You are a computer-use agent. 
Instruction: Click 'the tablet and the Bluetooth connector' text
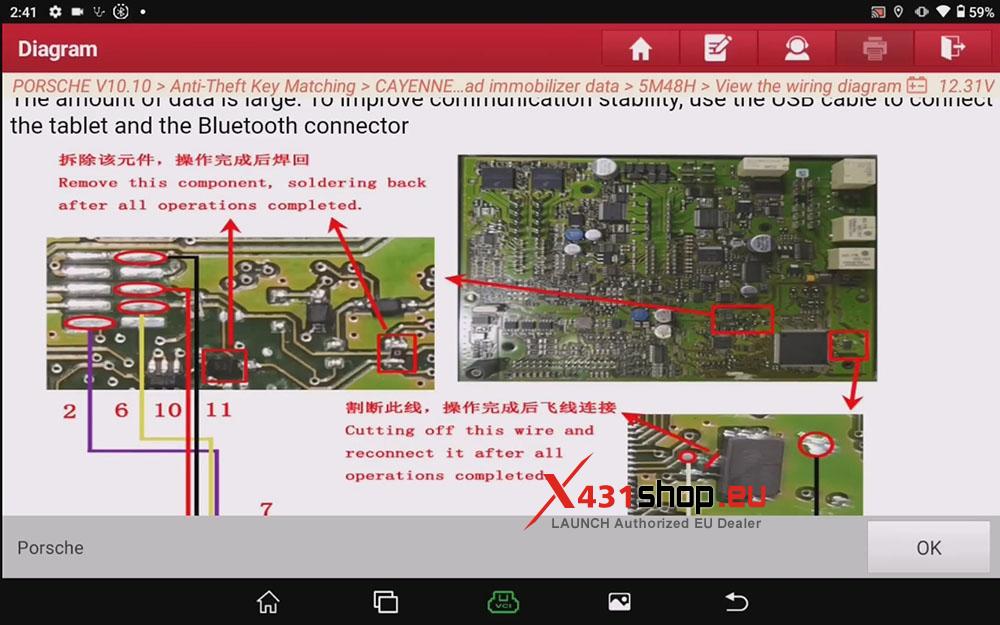point(209,126)
